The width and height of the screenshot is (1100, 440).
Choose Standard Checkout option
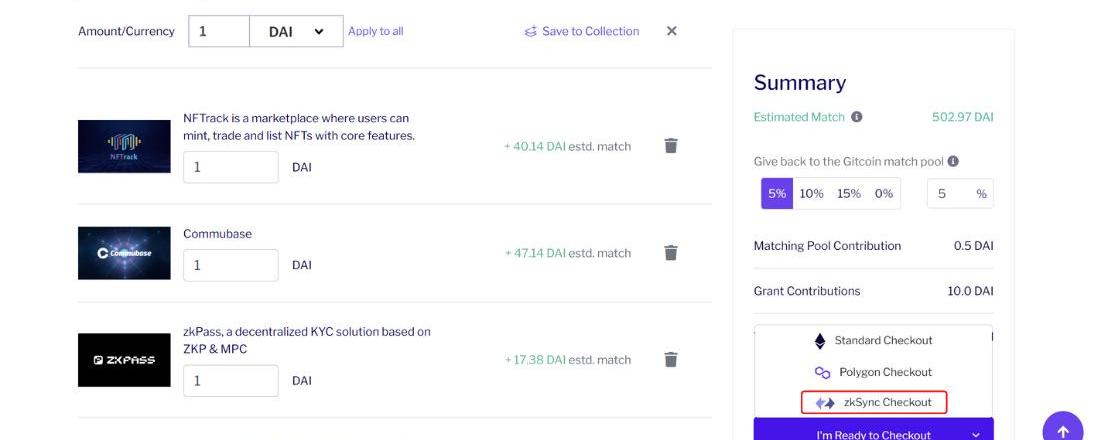tap(874, 341)
